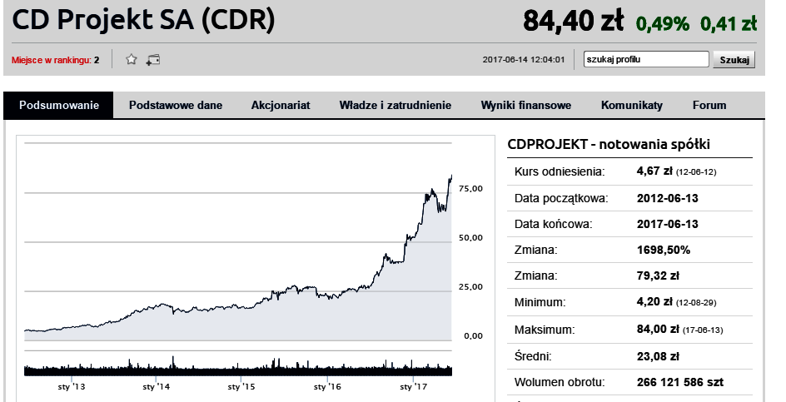Go to the Forum tab
This screenshot has width=786, height=402.
coord(709,105)
